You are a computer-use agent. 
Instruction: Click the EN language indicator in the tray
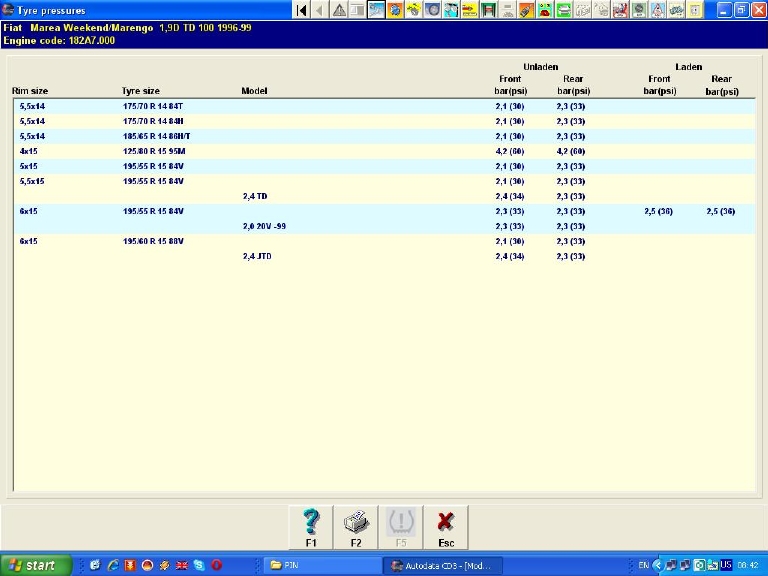[645, 566]
